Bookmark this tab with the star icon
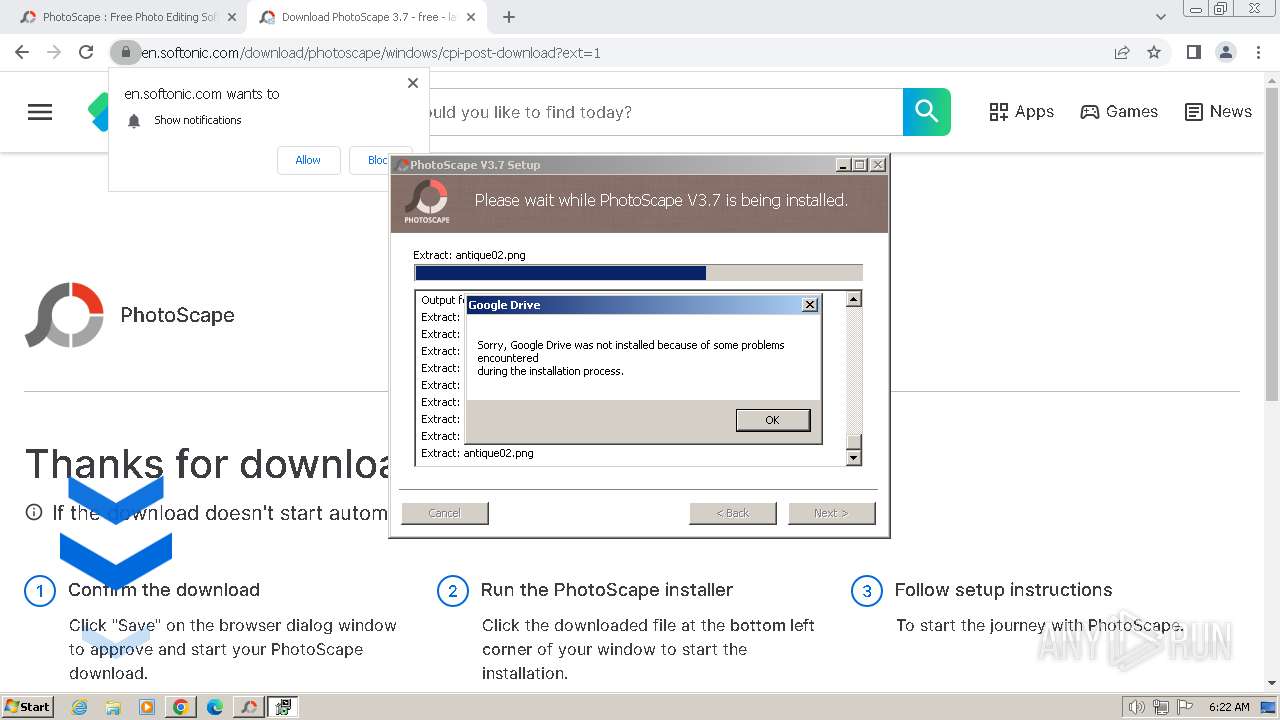Viewport: 1280px width, 720px height. pyautogui.click(x=1154, y=52)
